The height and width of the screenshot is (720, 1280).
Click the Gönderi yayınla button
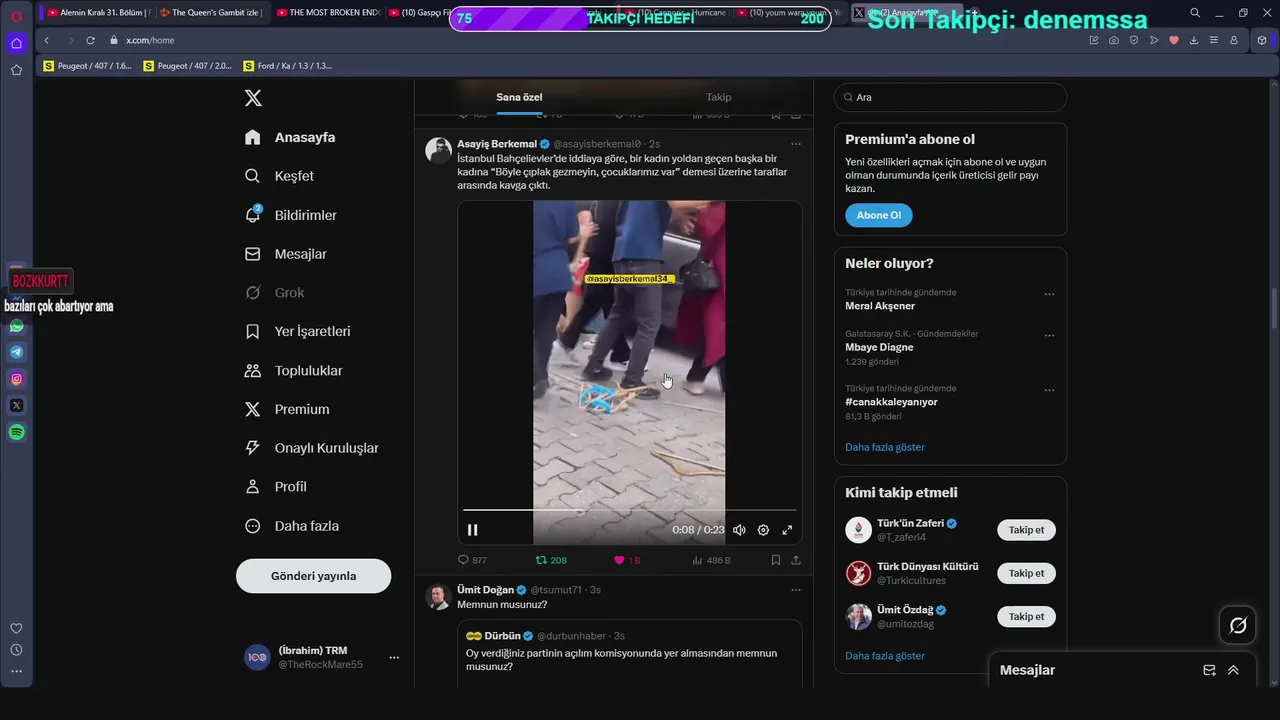click(x=313, y=576)
